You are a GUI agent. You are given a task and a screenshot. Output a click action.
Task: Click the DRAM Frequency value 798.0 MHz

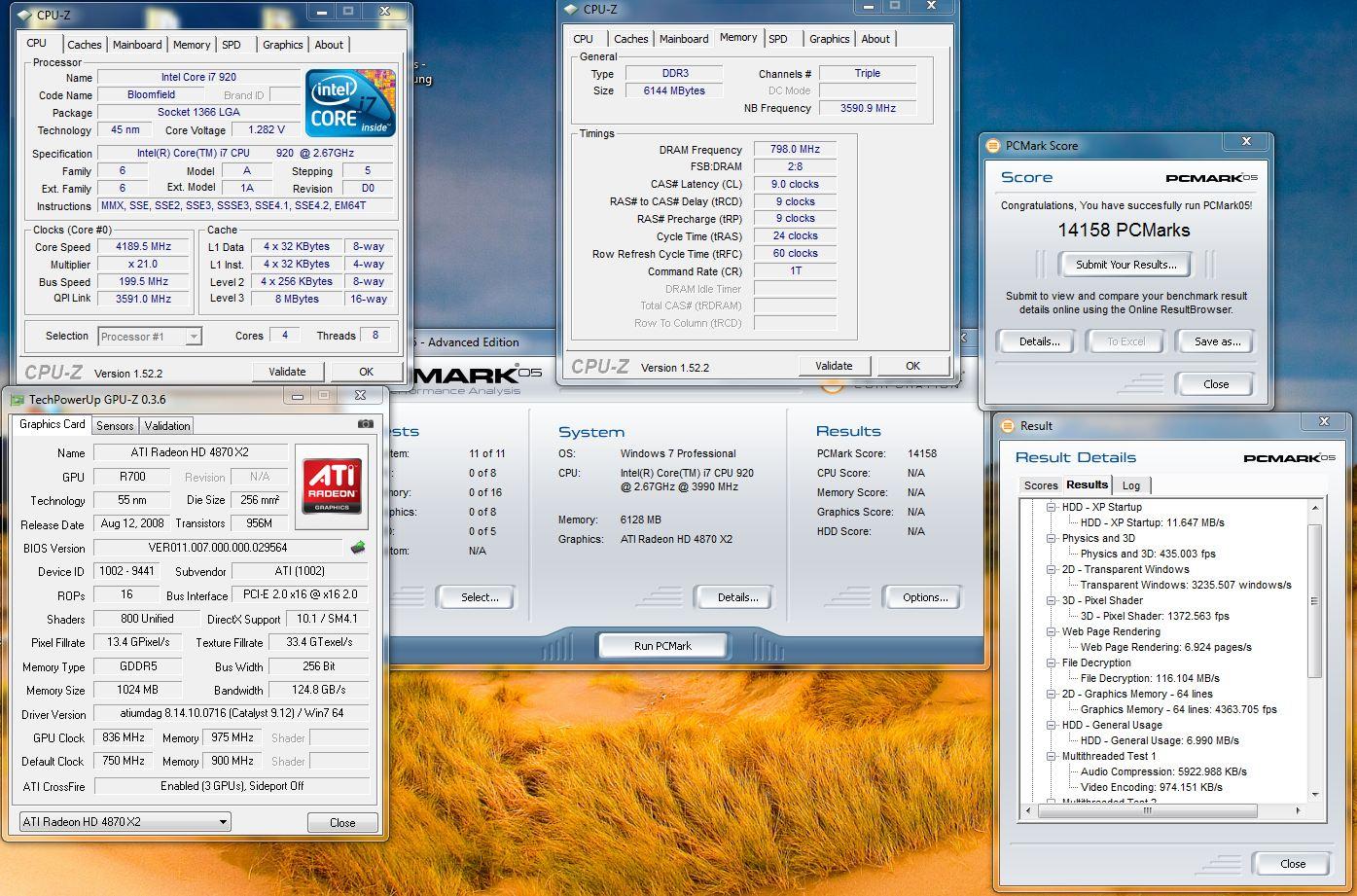[795, 150]
